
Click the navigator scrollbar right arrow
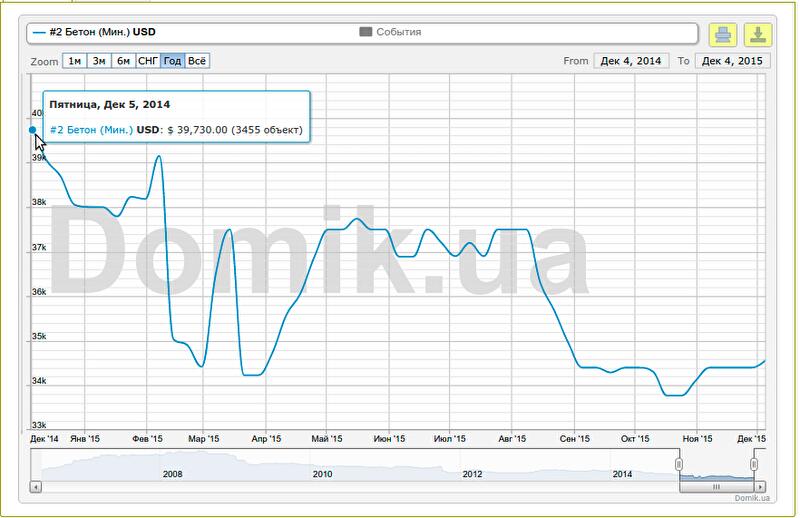pyautogui.click(x=760, y=487)
